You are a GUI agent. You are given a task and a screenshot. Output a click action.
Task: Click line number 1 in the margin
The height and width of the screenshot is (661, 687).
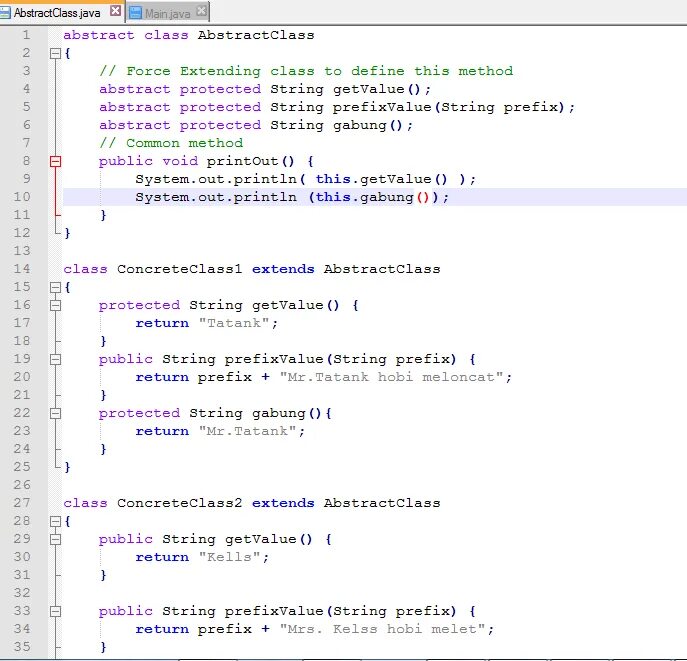coord(26,35)
